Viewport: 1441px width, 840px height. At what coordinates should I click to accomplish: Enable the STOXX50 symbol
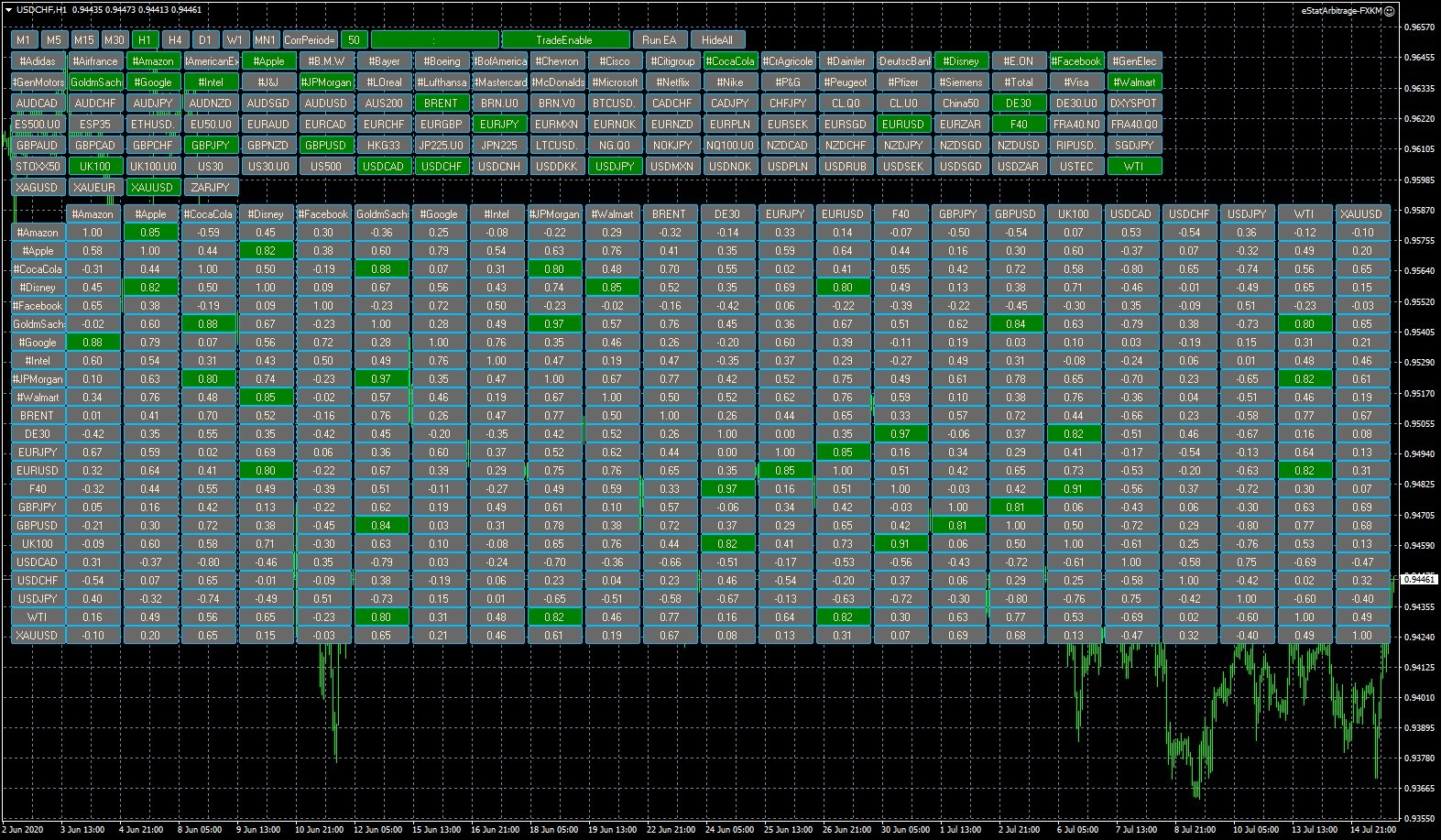(x=38, y=167)
